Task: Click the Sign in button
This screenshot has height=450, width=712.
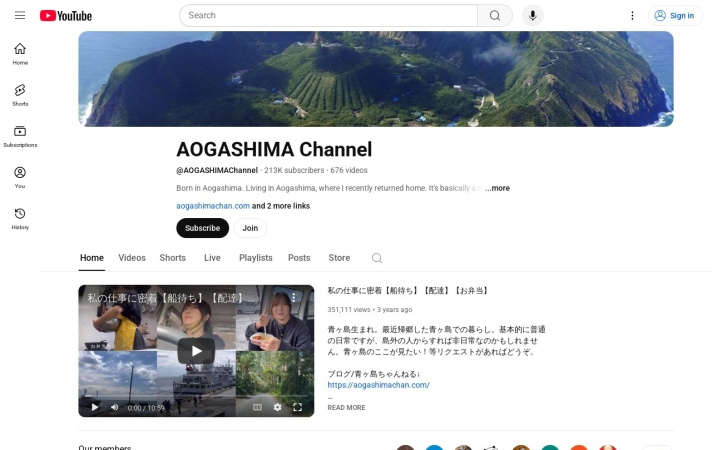Action: (675, 16)
